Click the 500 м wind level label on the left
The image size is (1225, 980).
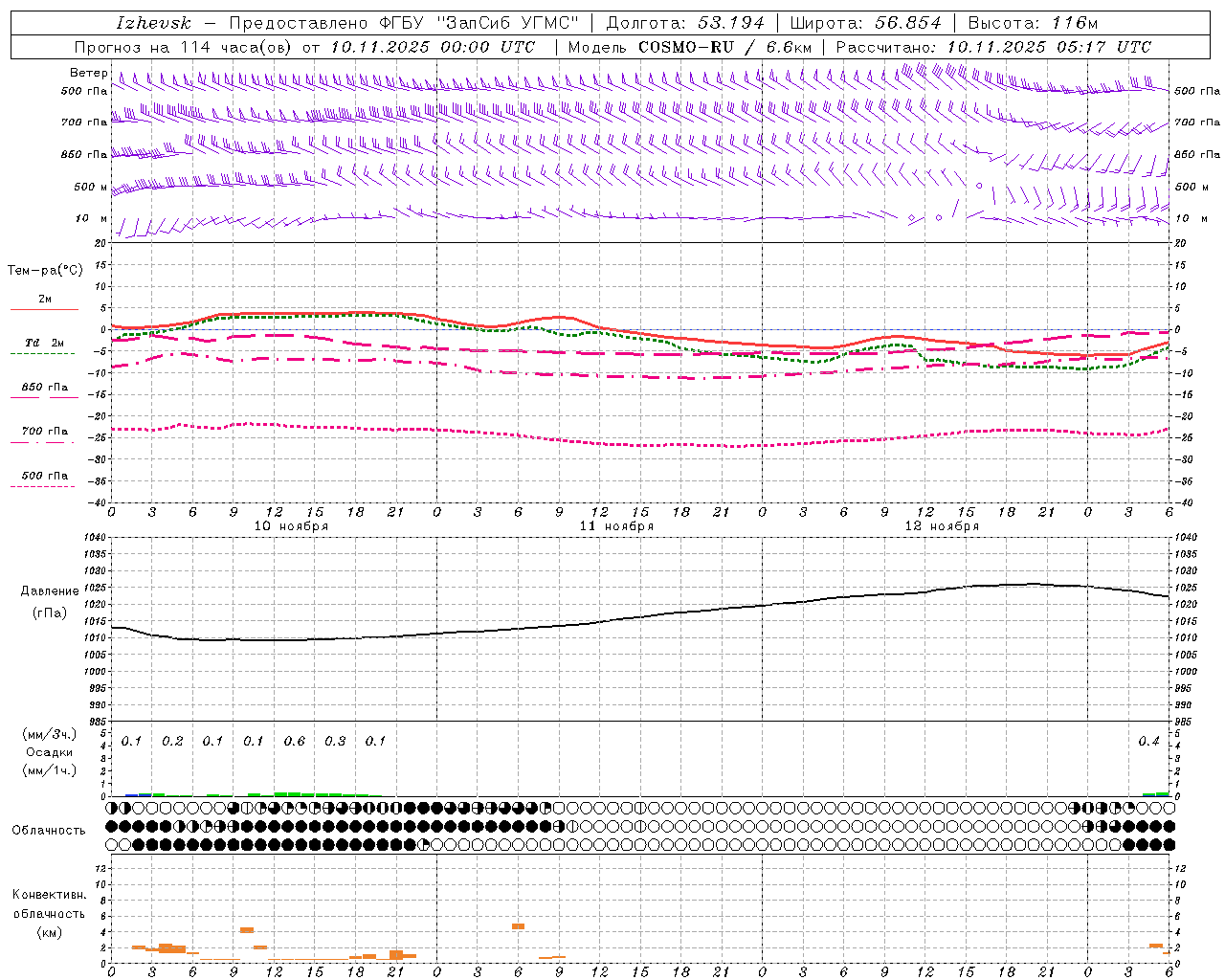[91, 187]
